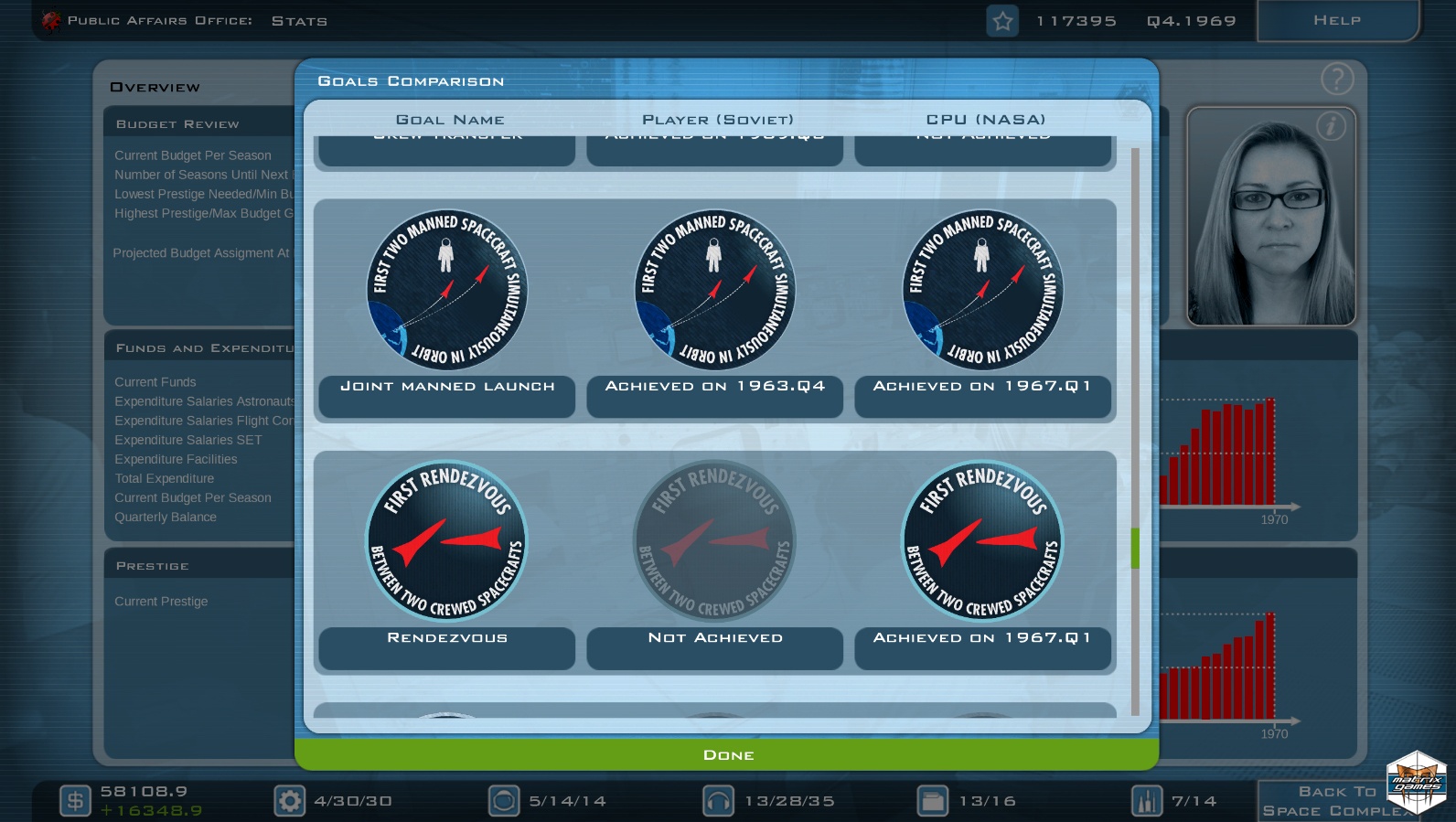The image size is (1456, 822).
Task: Click the Q4.1969 date display
Action: pos(1192,21)
